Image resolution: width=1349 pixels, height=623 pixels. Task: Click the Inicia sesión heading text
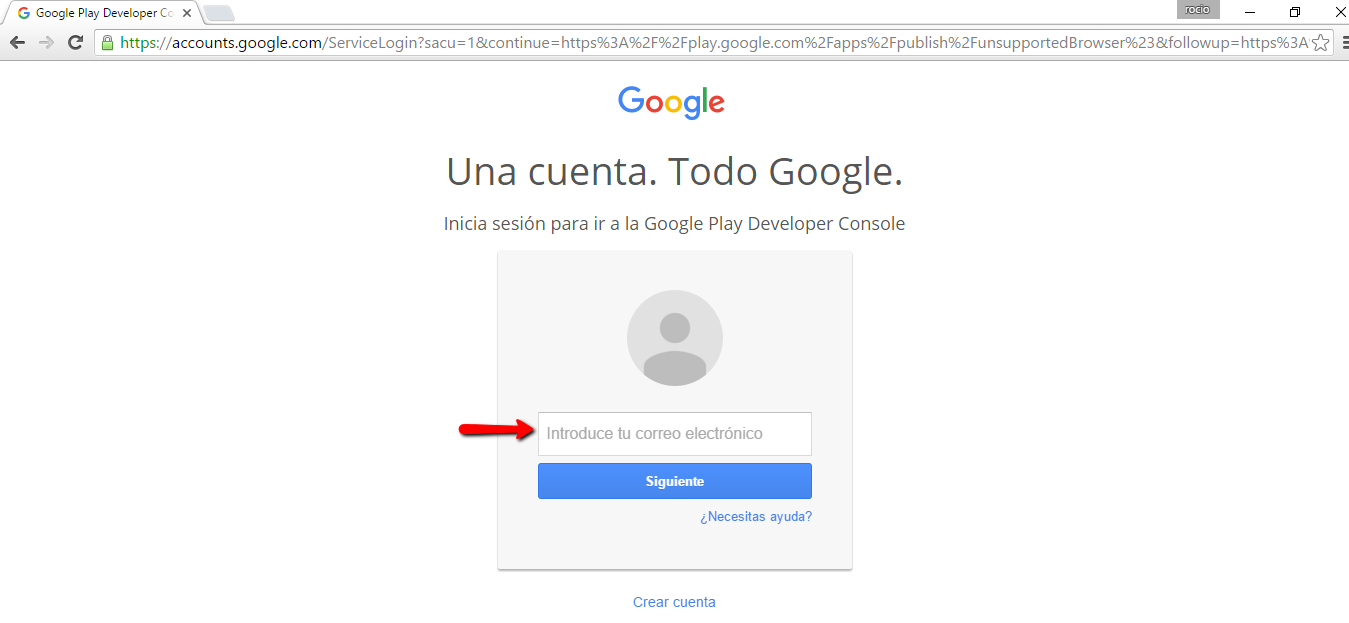coord(674,223)
